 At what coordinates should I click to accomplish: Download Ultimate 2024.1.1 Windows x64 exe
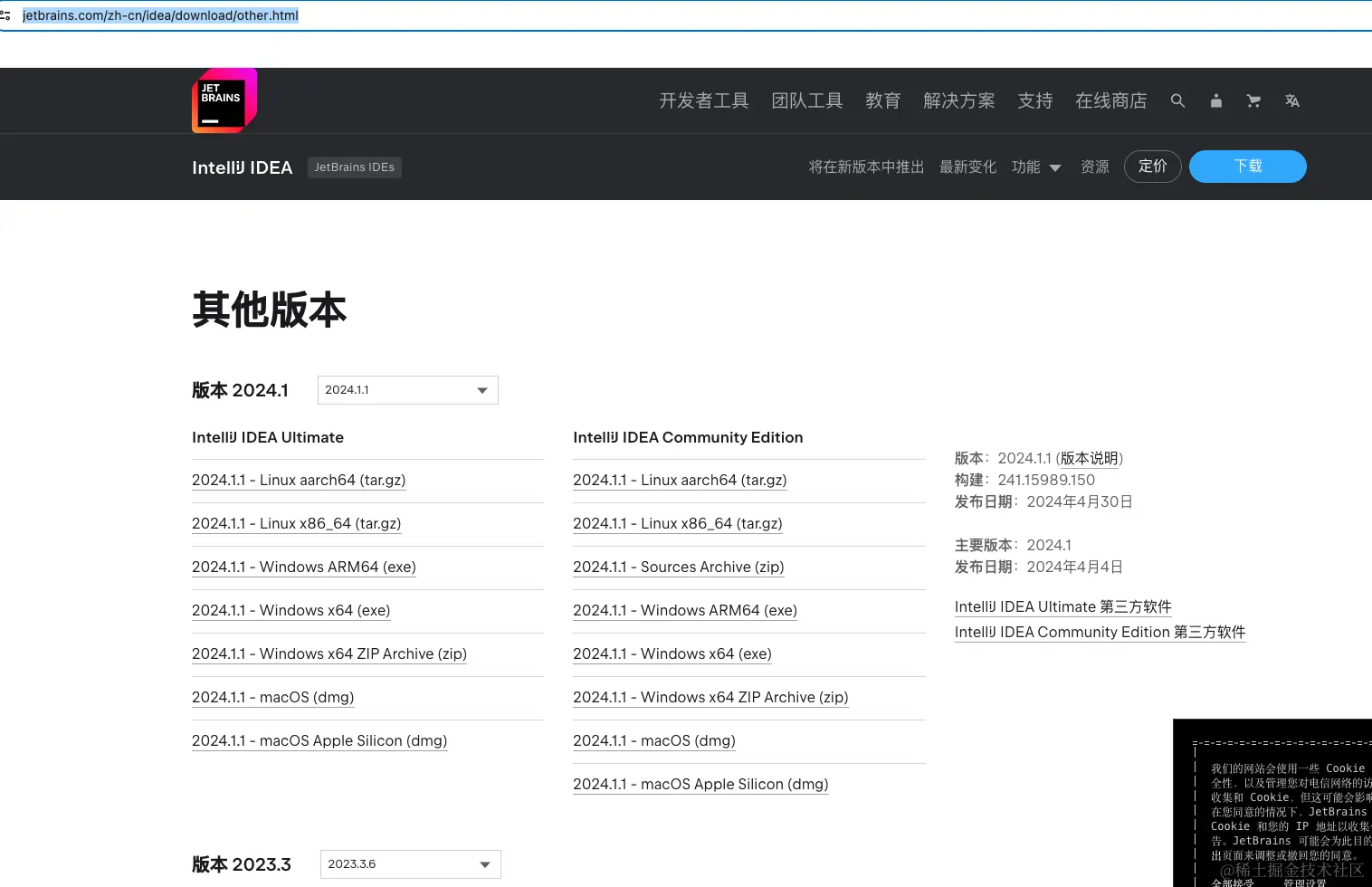coord(291,611)
